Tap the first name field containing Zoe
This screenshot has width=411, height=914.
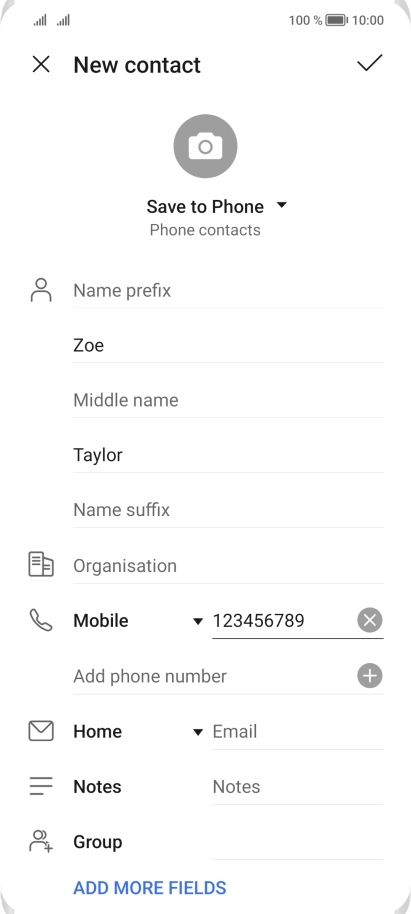point(228,345)
